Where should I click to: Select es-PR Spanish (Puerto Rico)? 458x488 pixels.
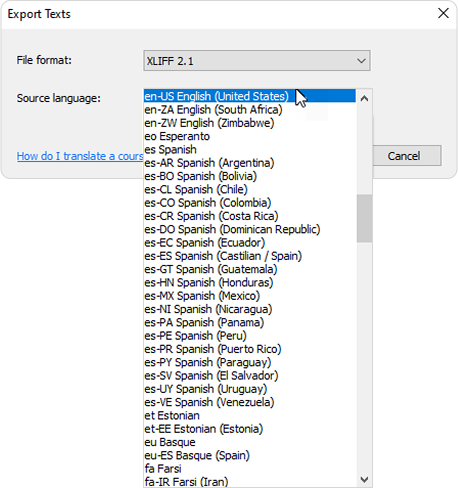click(x=250, y=349)
